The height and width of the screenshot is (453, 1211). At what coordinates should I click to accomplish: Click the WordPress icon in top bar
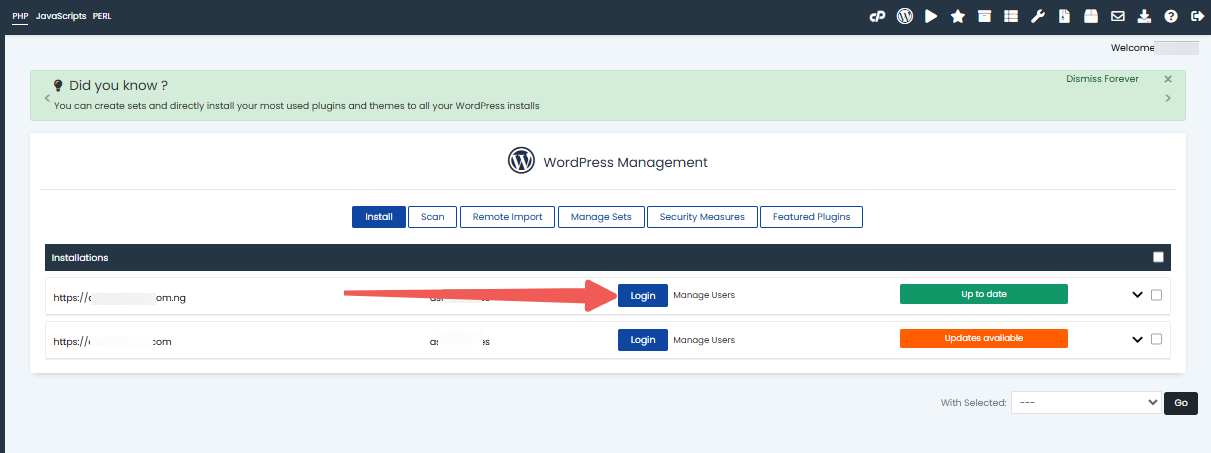point(905,16)
